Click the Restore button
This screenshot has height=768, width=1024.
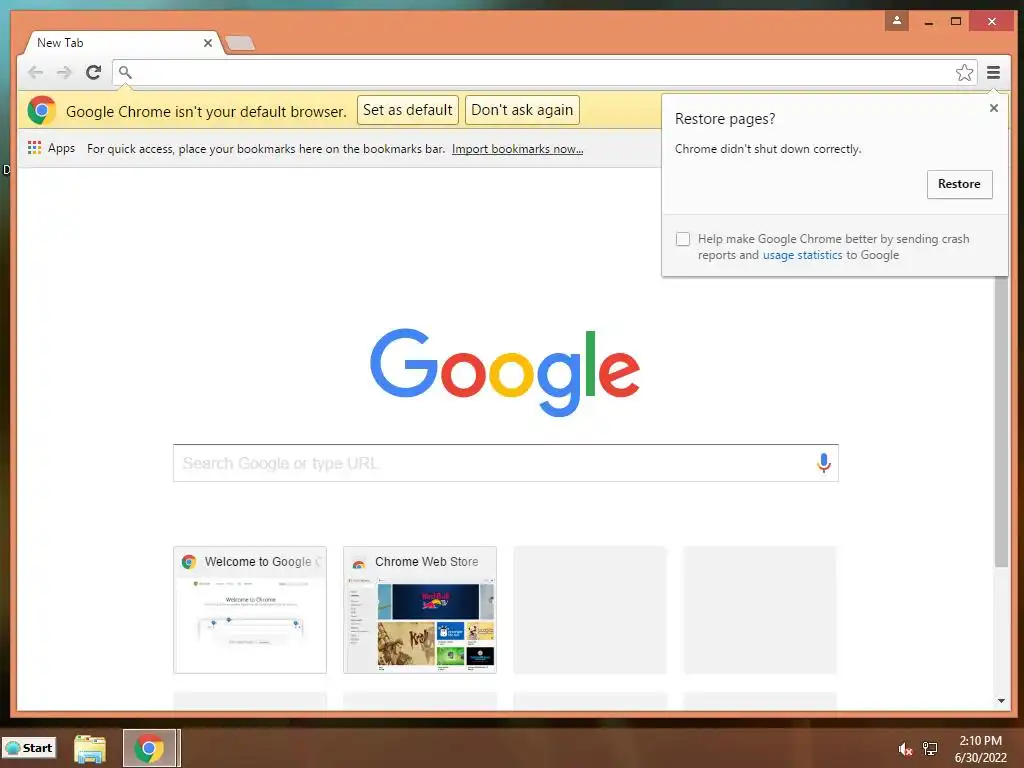(959, 184)
